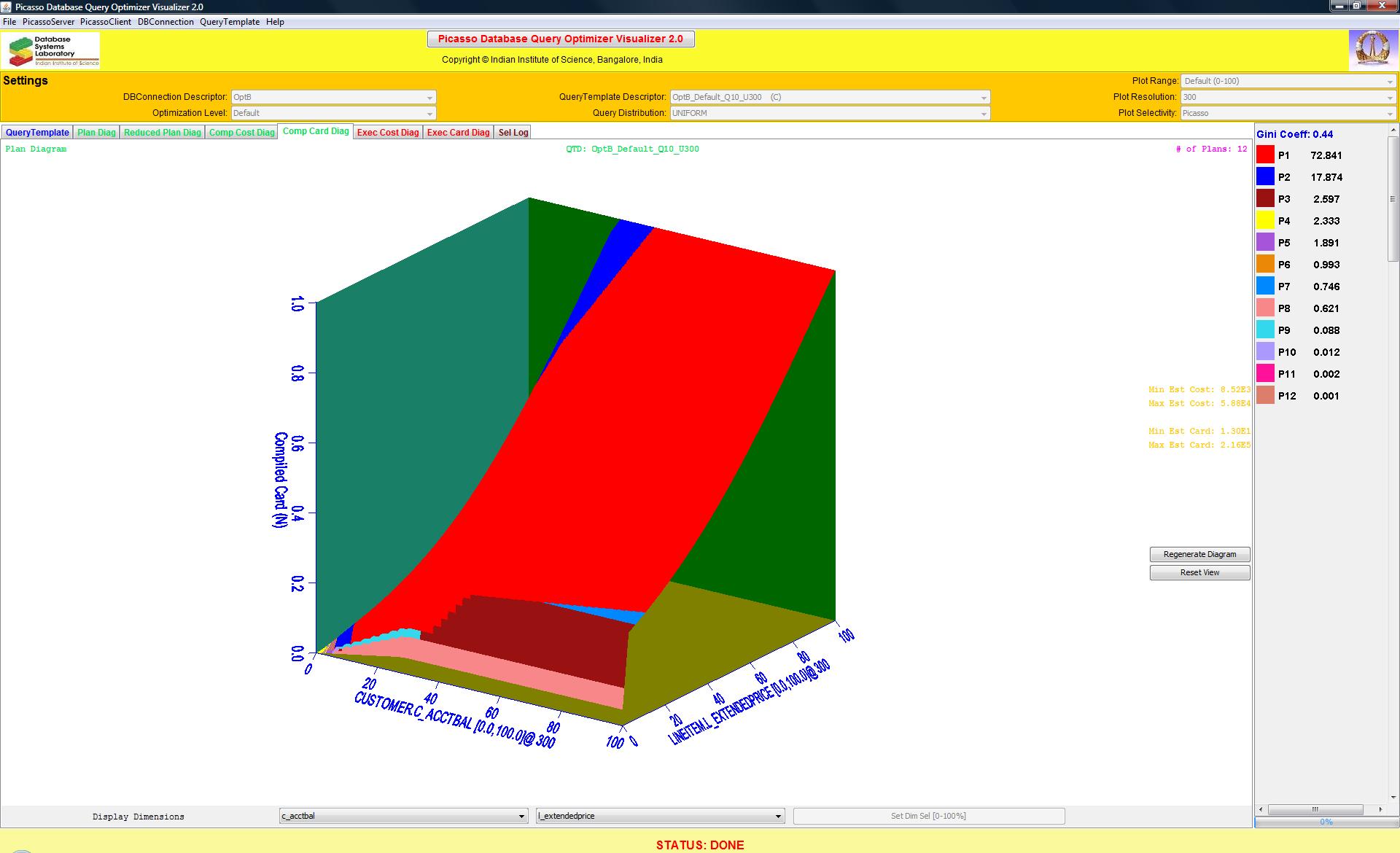The height and width of the screenshot is (853, 1400).
Task: Open the PicassoServer menu
Action: pyautogui.click(x=48, y=22)
